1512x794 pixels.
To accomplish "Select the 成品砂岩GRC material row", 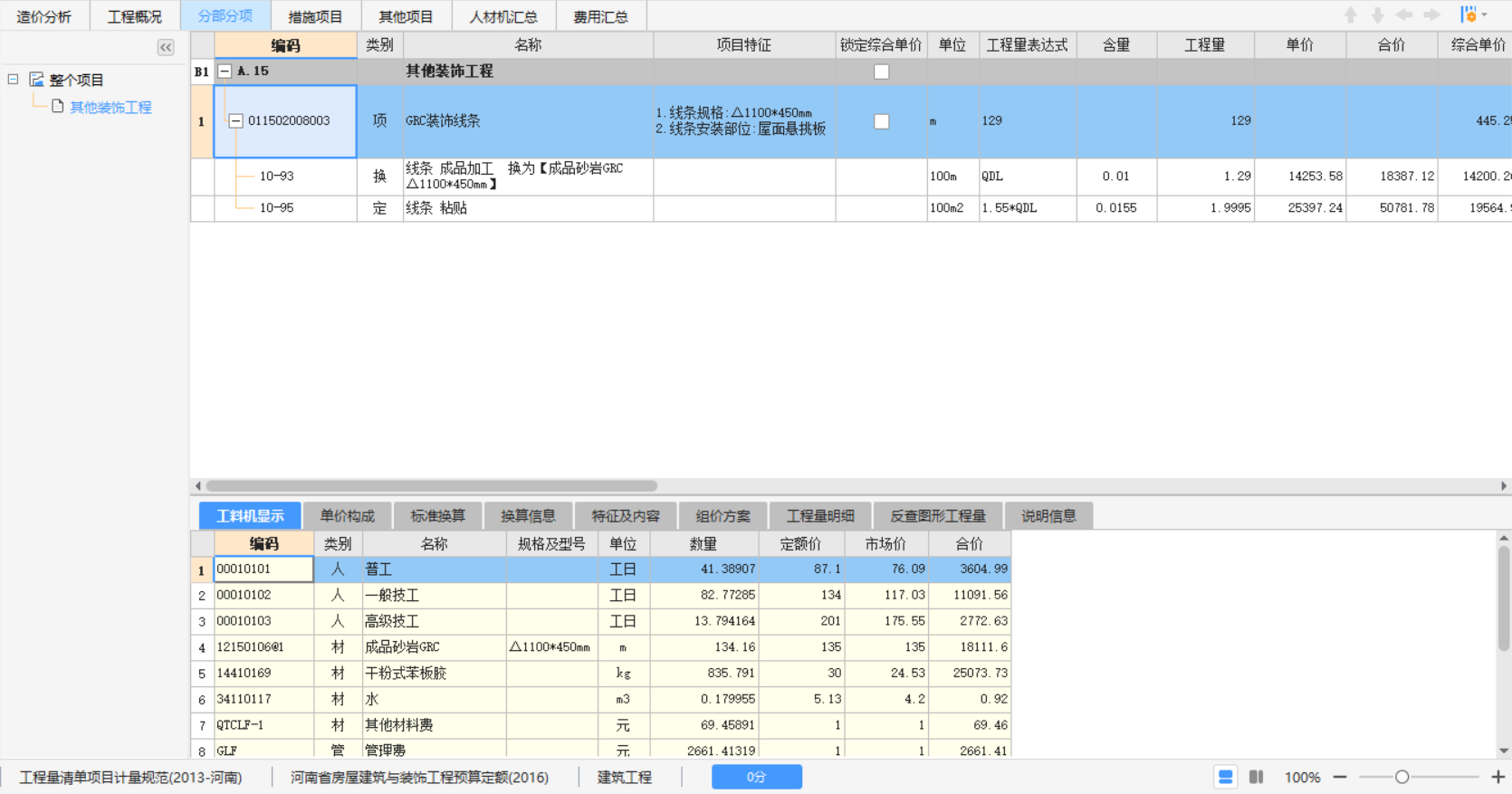I will tap(600, 647).
